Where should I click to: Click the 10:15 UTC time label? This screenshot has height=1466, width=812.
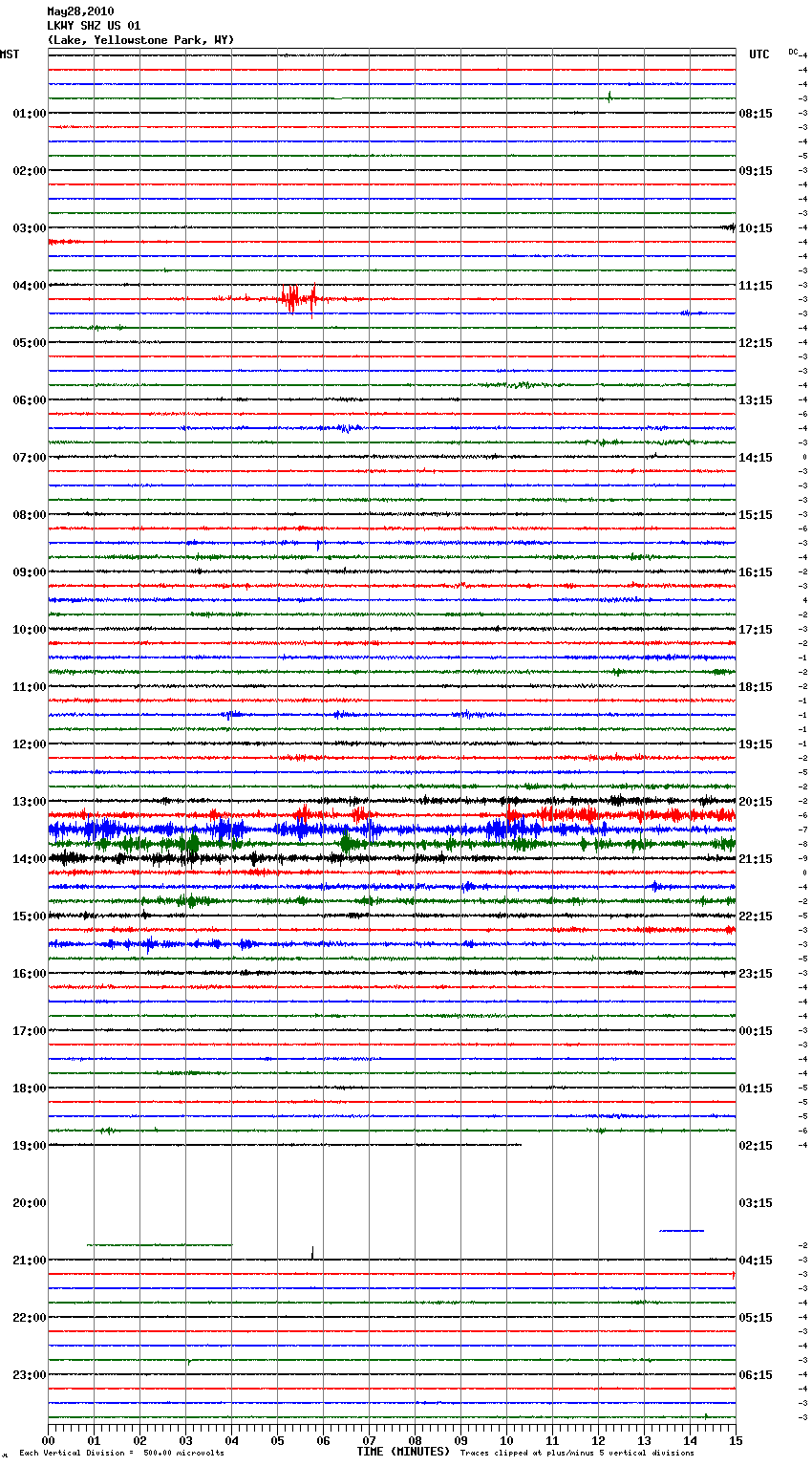756,228
